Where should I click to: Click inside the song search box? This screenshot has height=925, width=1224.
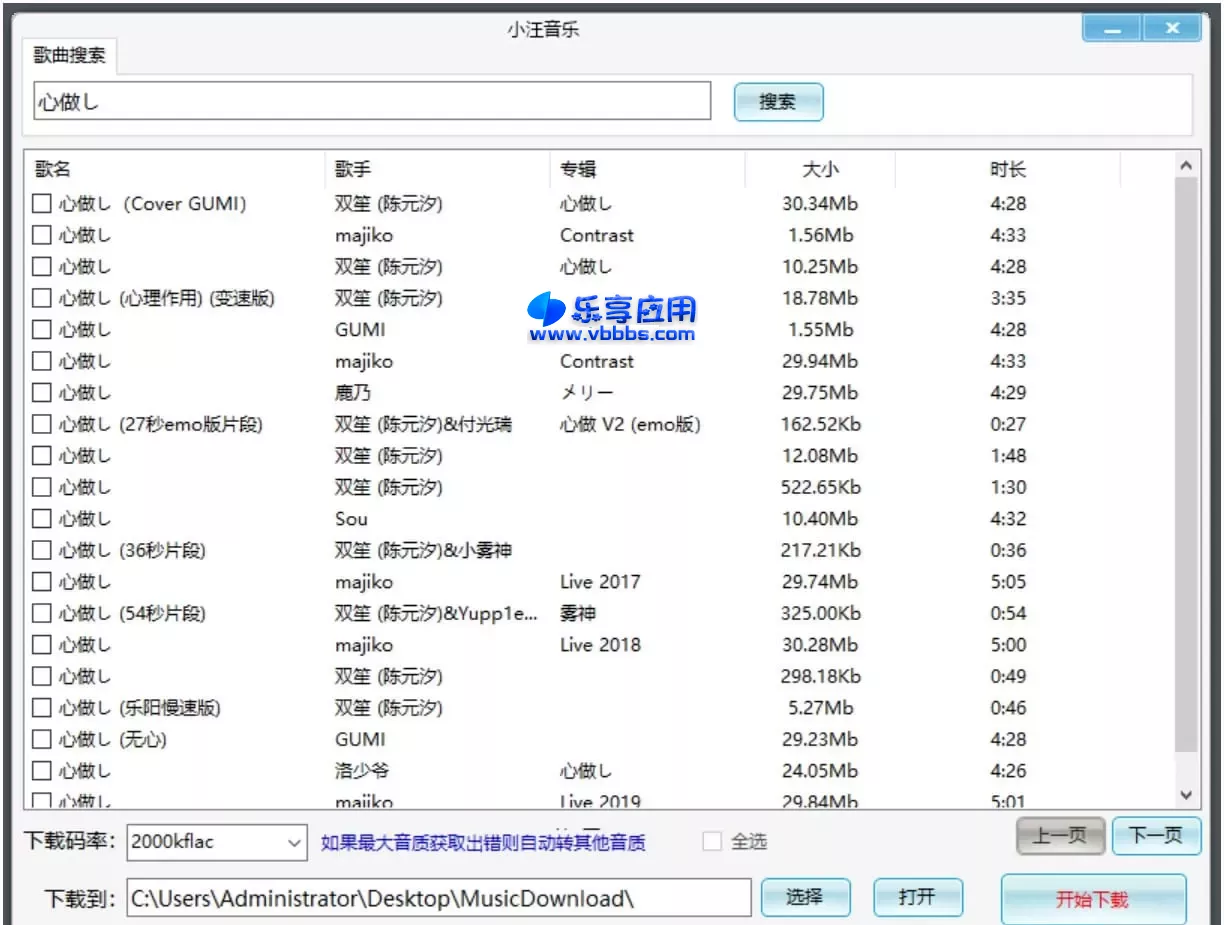(370, 101)
